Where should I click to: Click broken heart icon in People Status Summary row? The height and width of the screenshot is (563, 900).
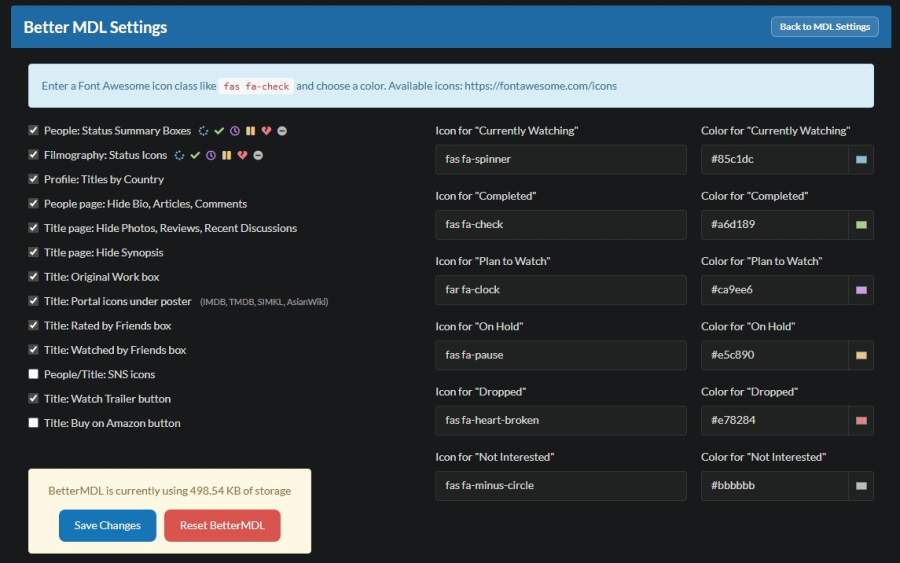coord(266,131)
